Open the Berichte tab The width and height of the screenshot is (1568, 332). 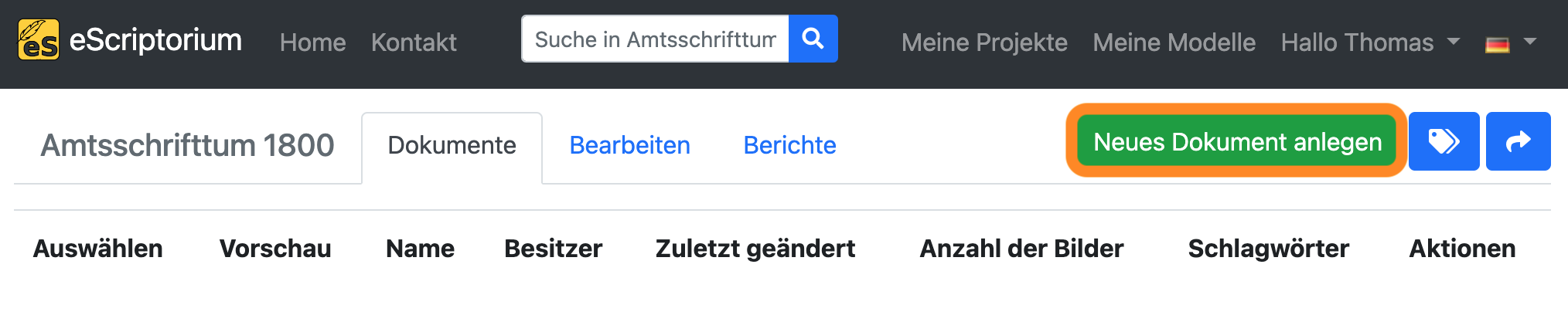click(x=789, y=145)
